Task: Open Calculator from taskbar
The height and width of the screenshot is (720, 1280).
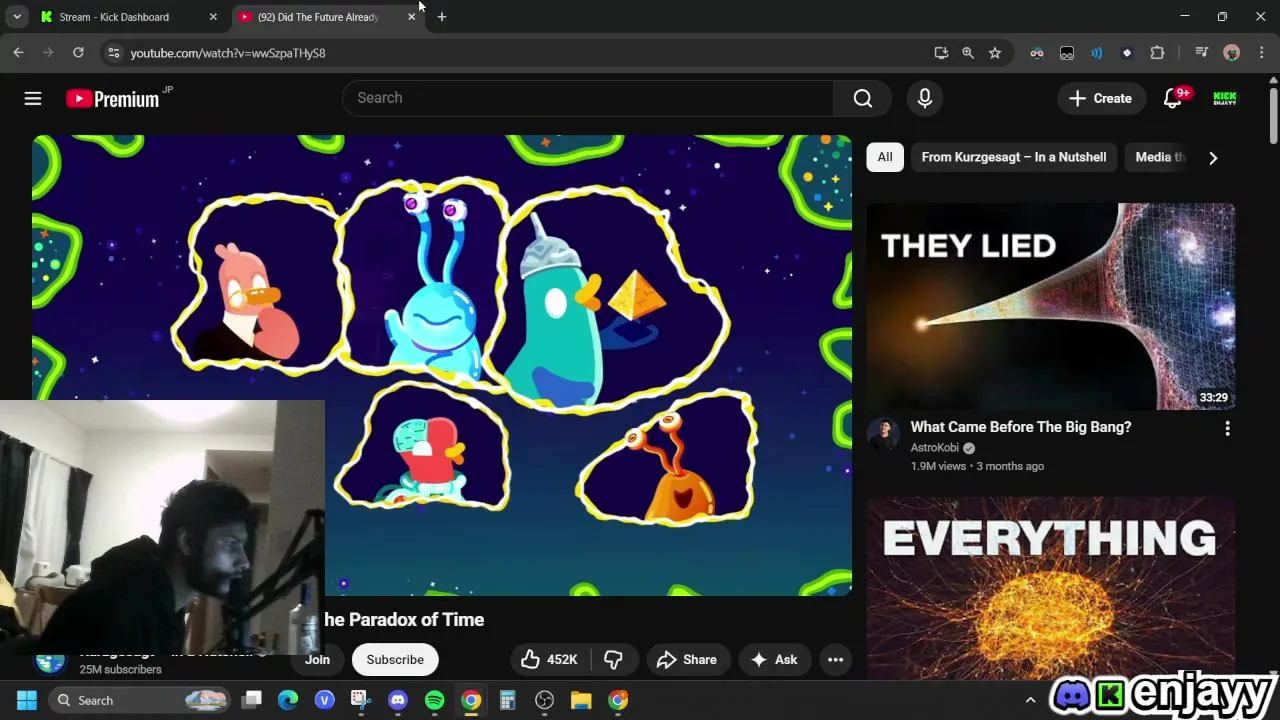Action: click(x=508, y=700)
